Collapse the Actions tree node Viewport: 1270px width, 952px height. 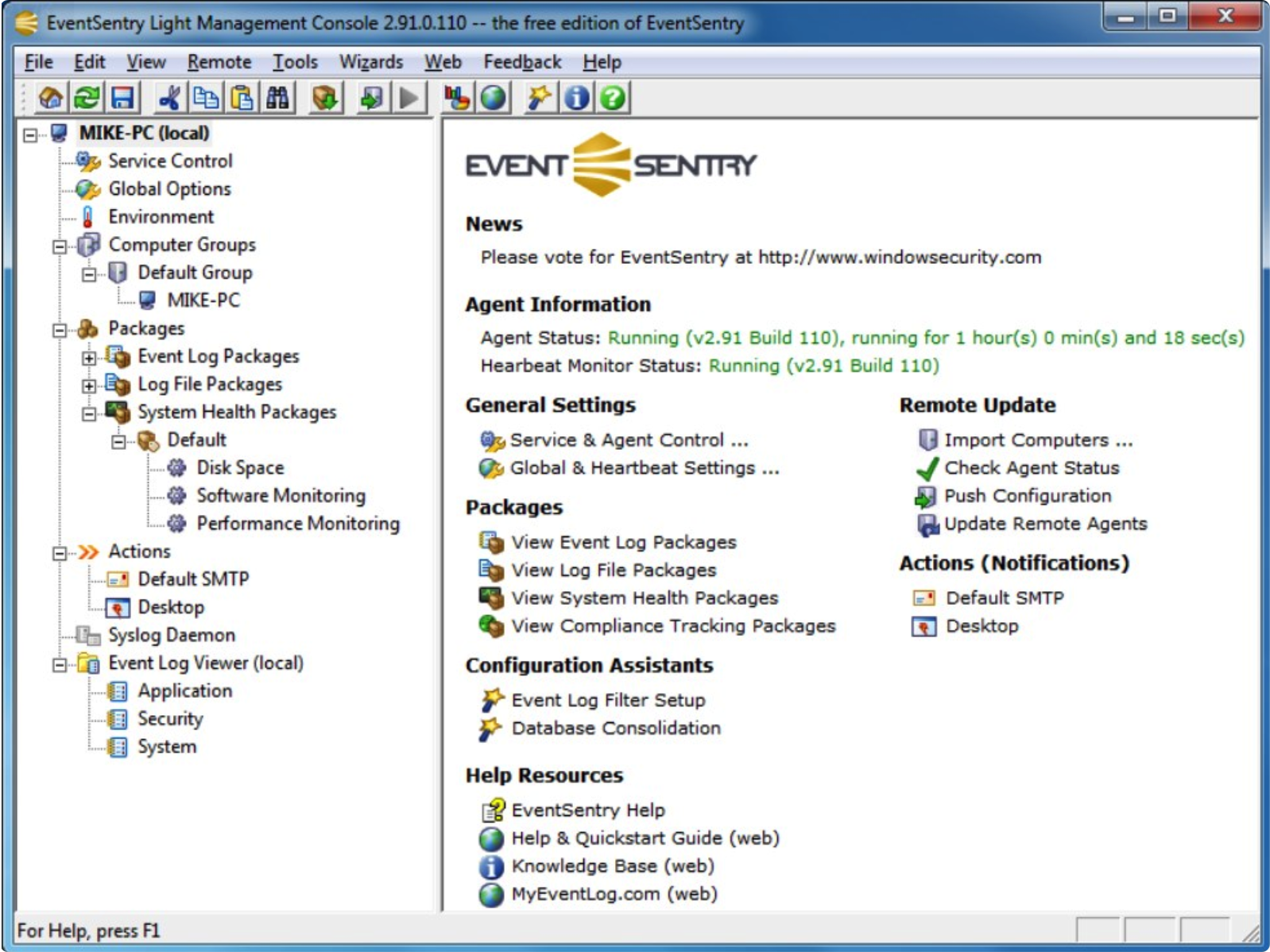click(60, 553)
